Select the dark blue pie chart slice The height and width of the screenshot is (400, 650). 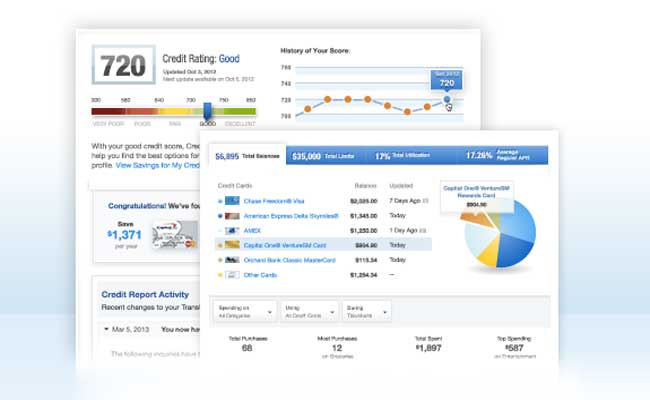click(x=514, y=251)
